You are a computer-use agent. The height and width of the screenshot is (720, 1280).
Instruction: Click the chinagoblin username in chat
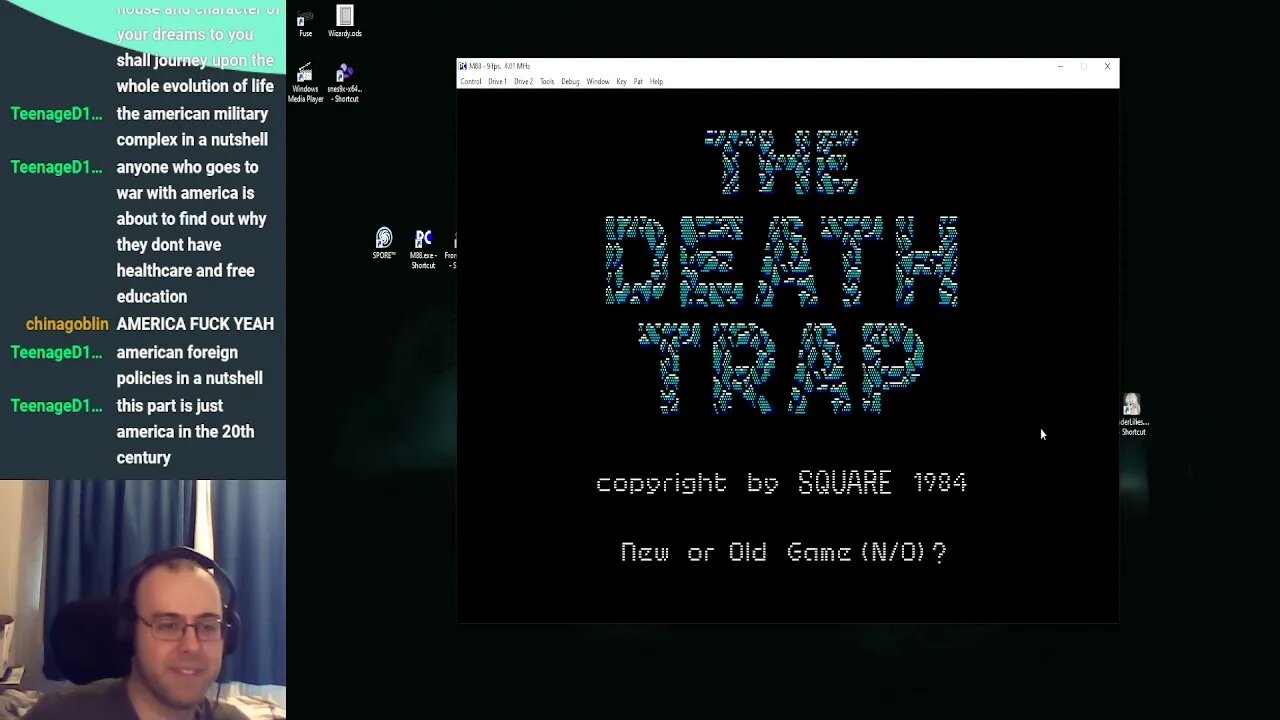[67, 324]
